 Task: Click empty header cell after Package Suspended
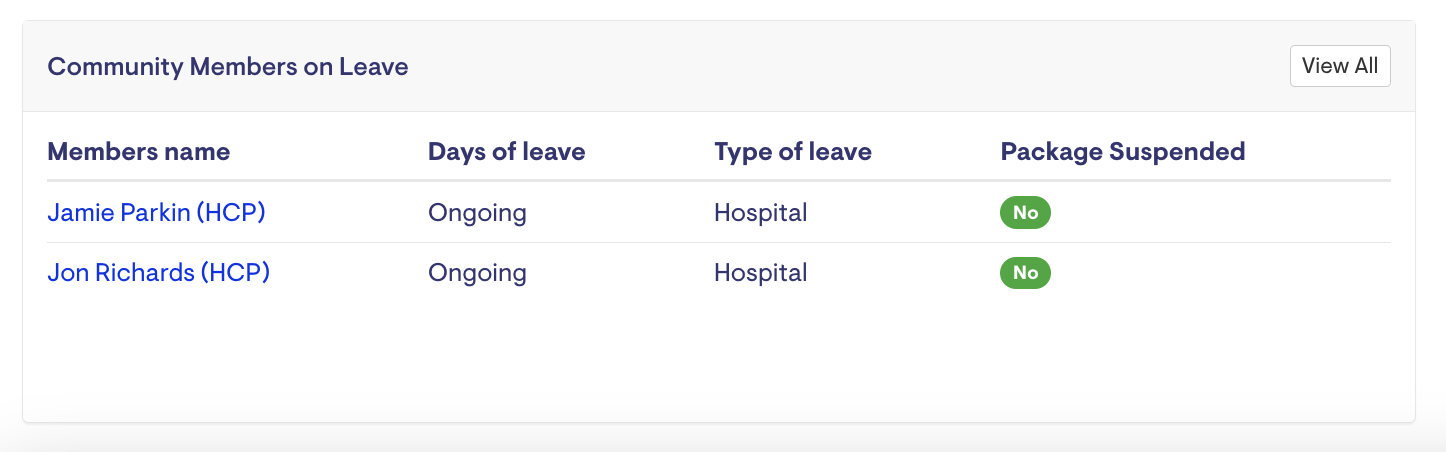pos(1320,152)
